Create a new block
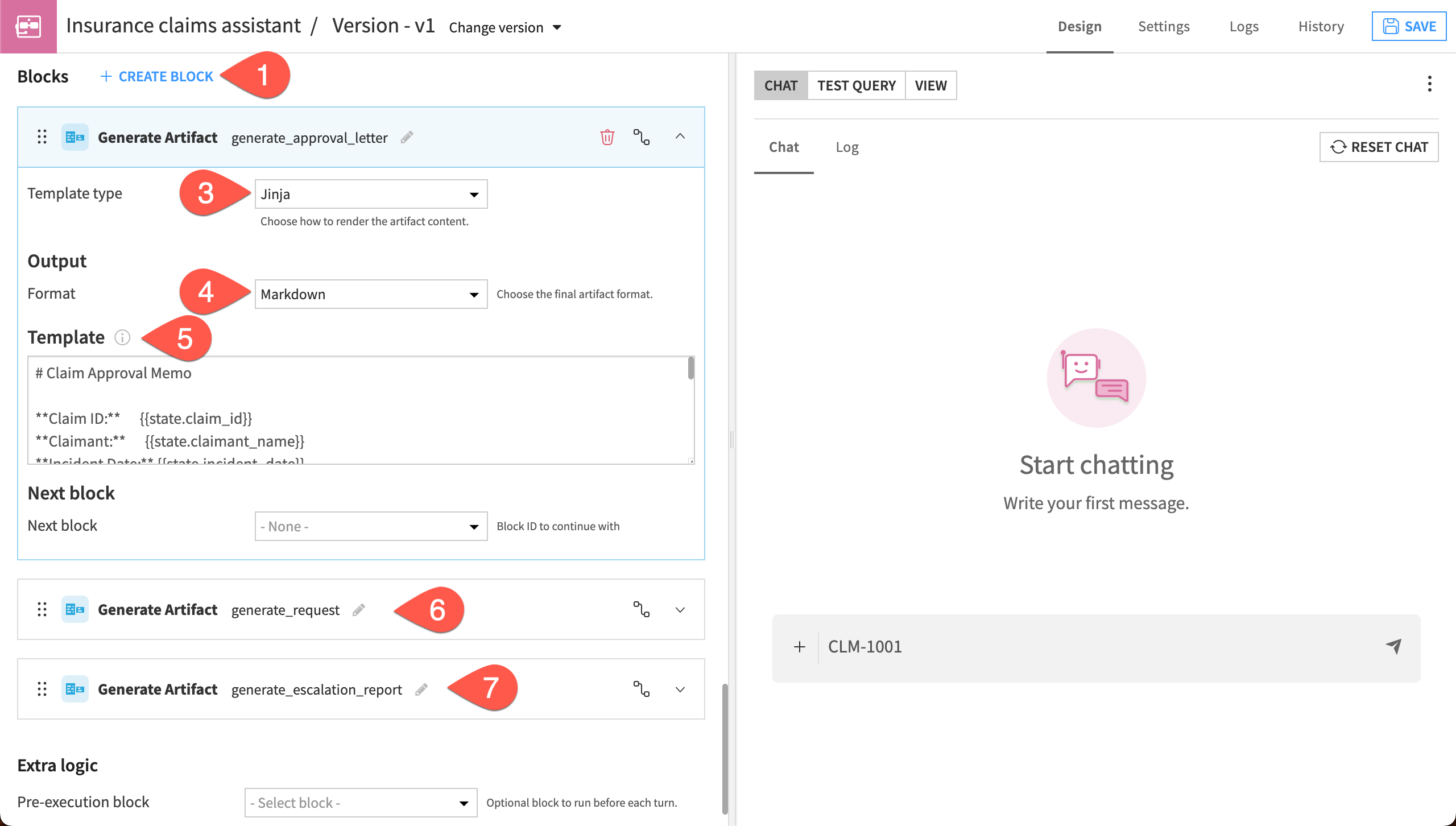This screenshot has width=1456, height=826. point(157,76)
